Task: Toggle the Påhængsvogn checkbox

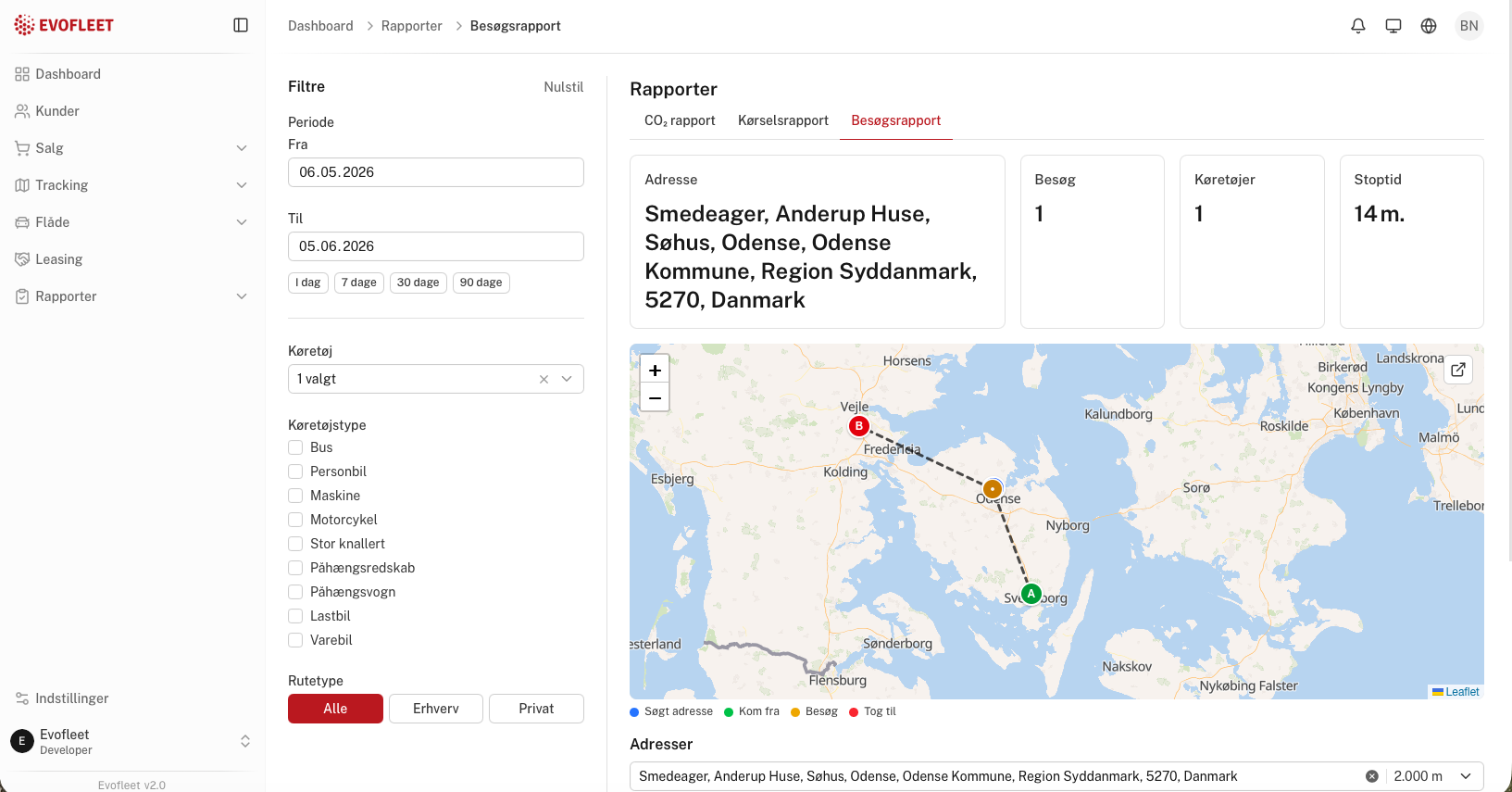Action: pyautogui.click(x=295, y=592)
